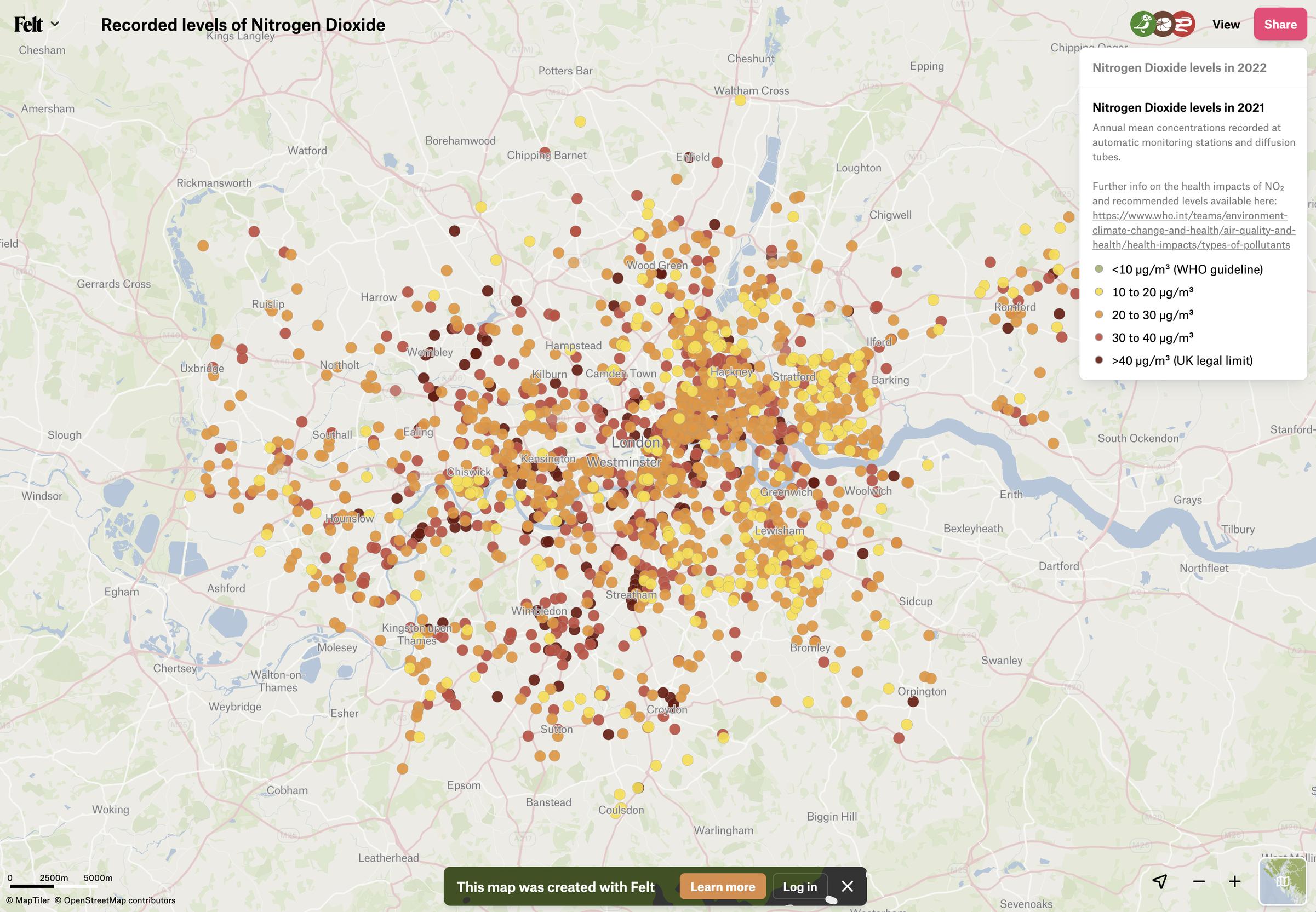Click the map scale bar
The width and height of the screenshot is (1316, 912).
(x=60, y=881)
